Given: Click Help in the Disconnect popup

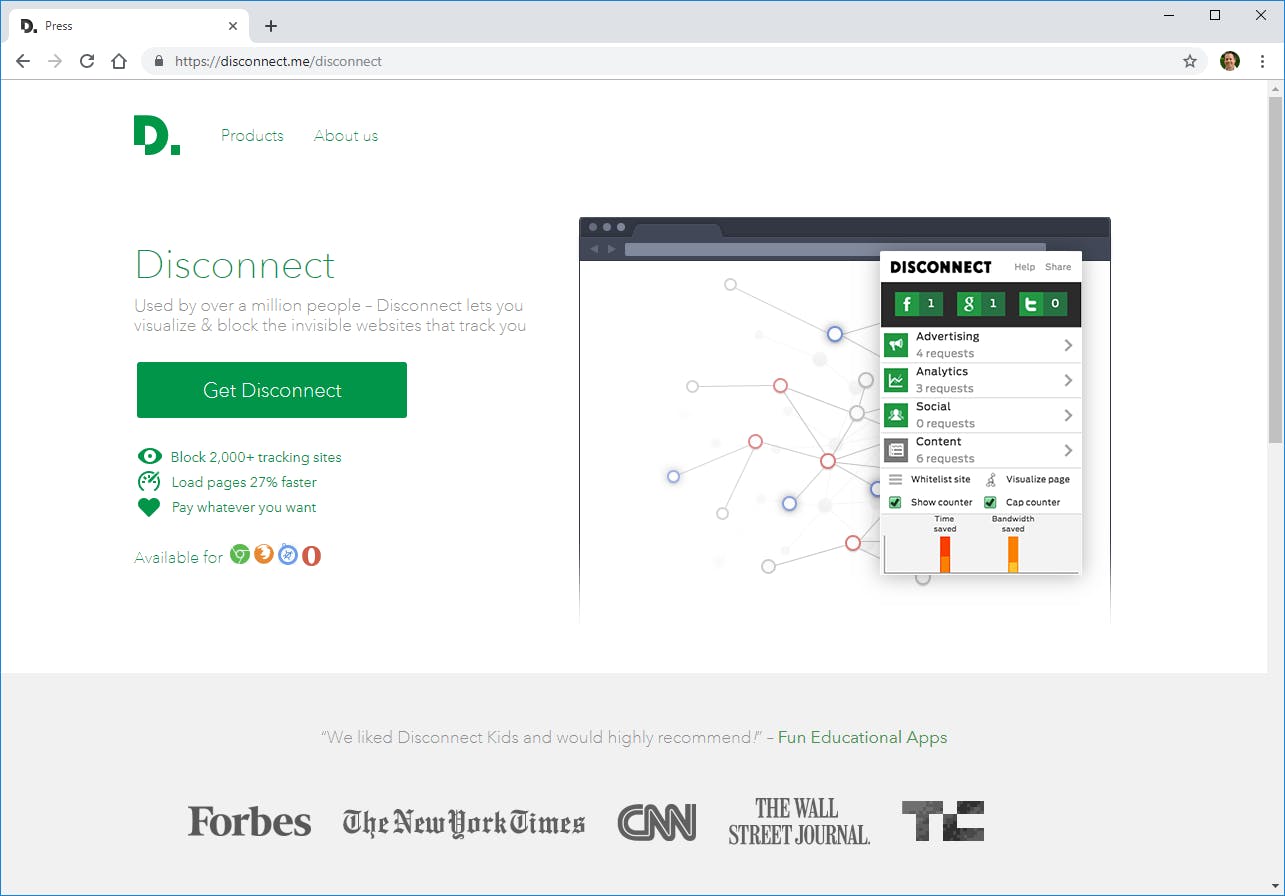Looking at the screenshot, I should point(1025,267).
